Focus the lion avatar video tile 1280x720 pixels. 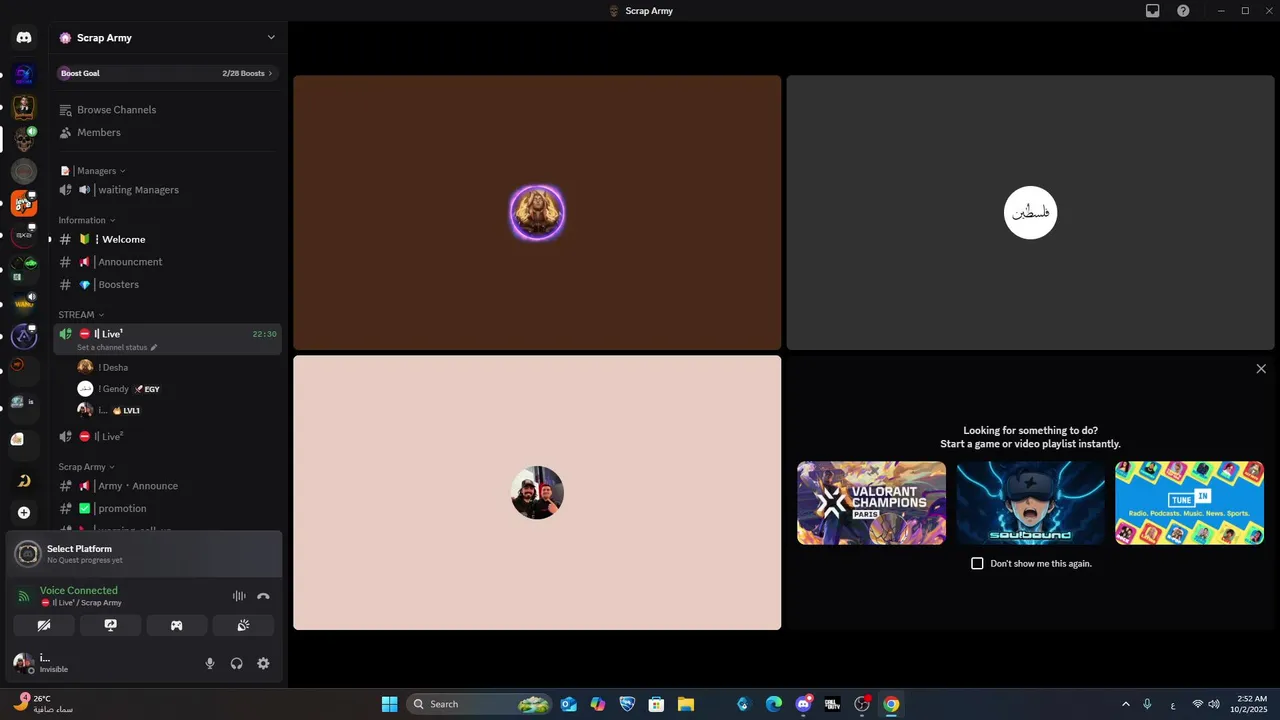click(x=537, y=213)
